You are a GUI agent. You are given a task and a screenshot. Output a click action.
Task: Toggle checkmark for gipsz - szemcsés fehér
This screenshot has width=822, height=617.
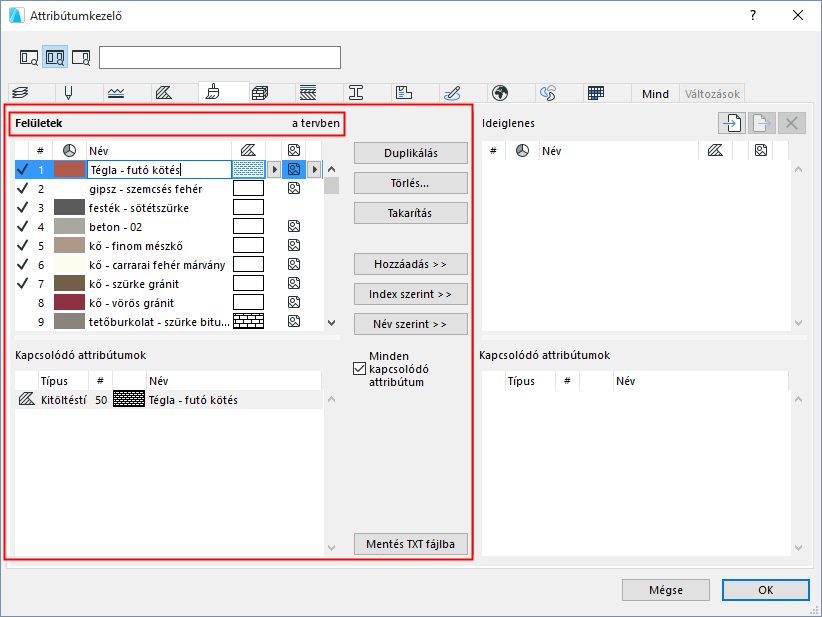coord(23,188)
